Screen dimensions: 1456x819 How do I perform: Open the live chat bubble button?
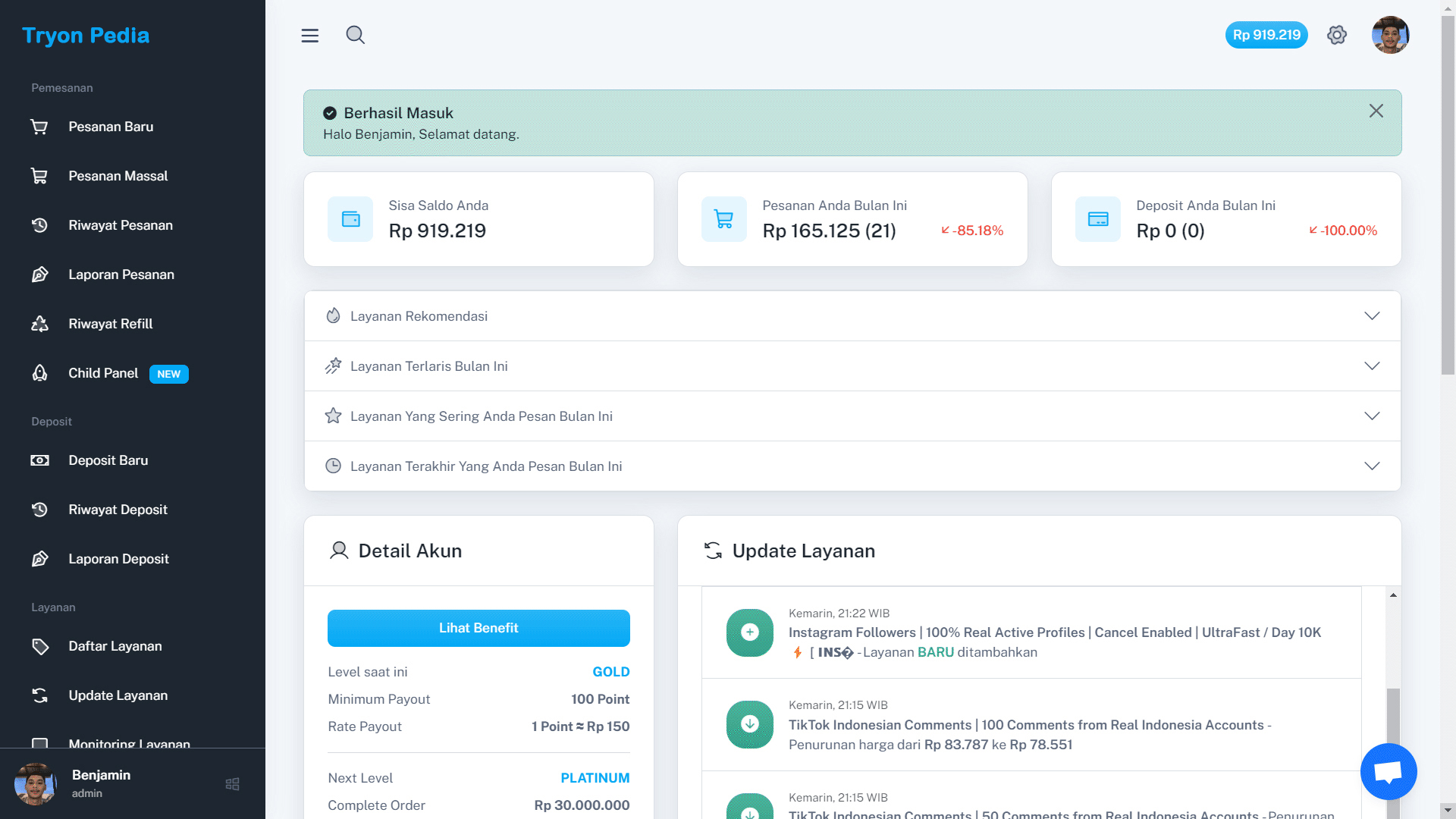[1388, 771]
